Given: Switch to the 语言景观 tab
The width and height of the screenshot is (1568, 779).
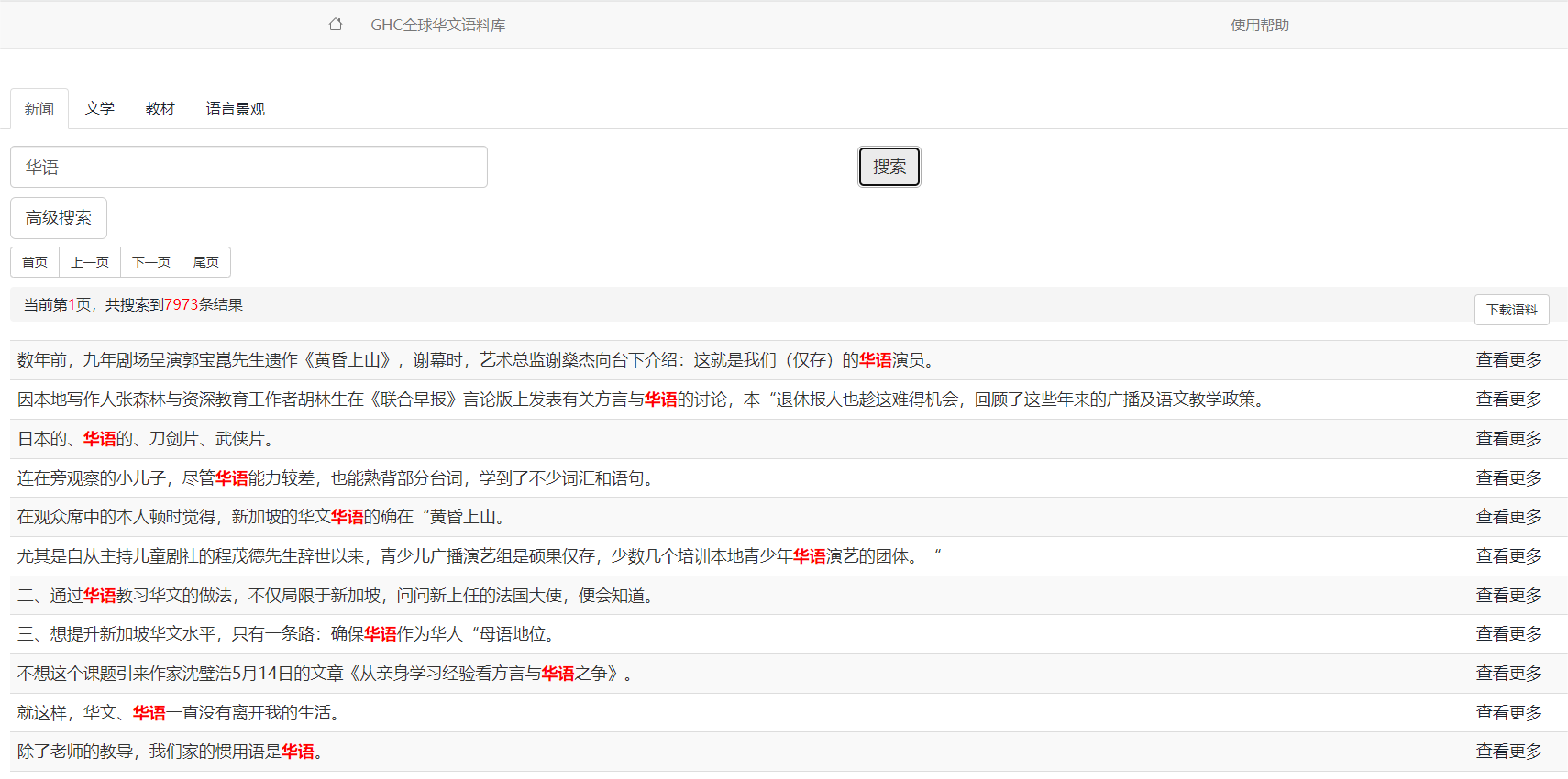Looking at the screenshot, I should 236,108.
